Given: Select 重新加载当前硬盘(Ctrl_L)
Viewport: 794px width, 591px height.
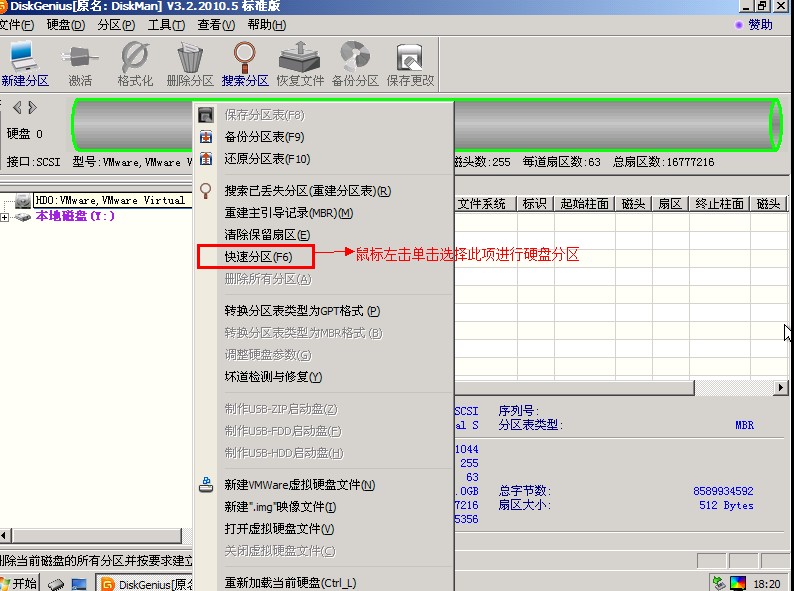Looking at the screenshot, I should pos(324,583).
